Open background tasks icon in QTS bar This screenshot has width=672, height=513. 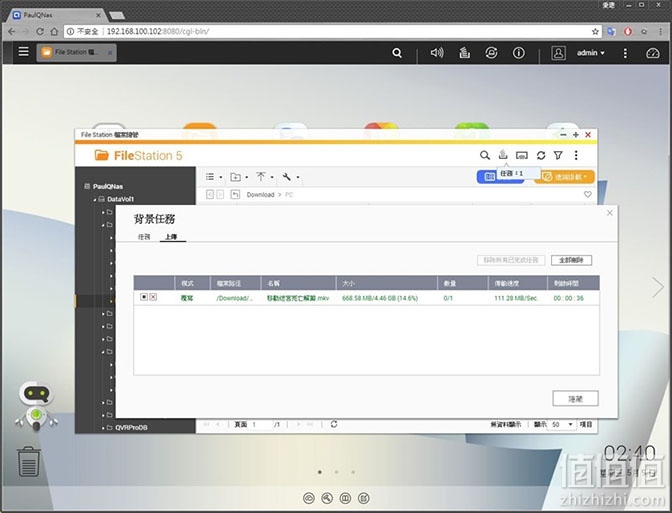click(x=465, y=53)
